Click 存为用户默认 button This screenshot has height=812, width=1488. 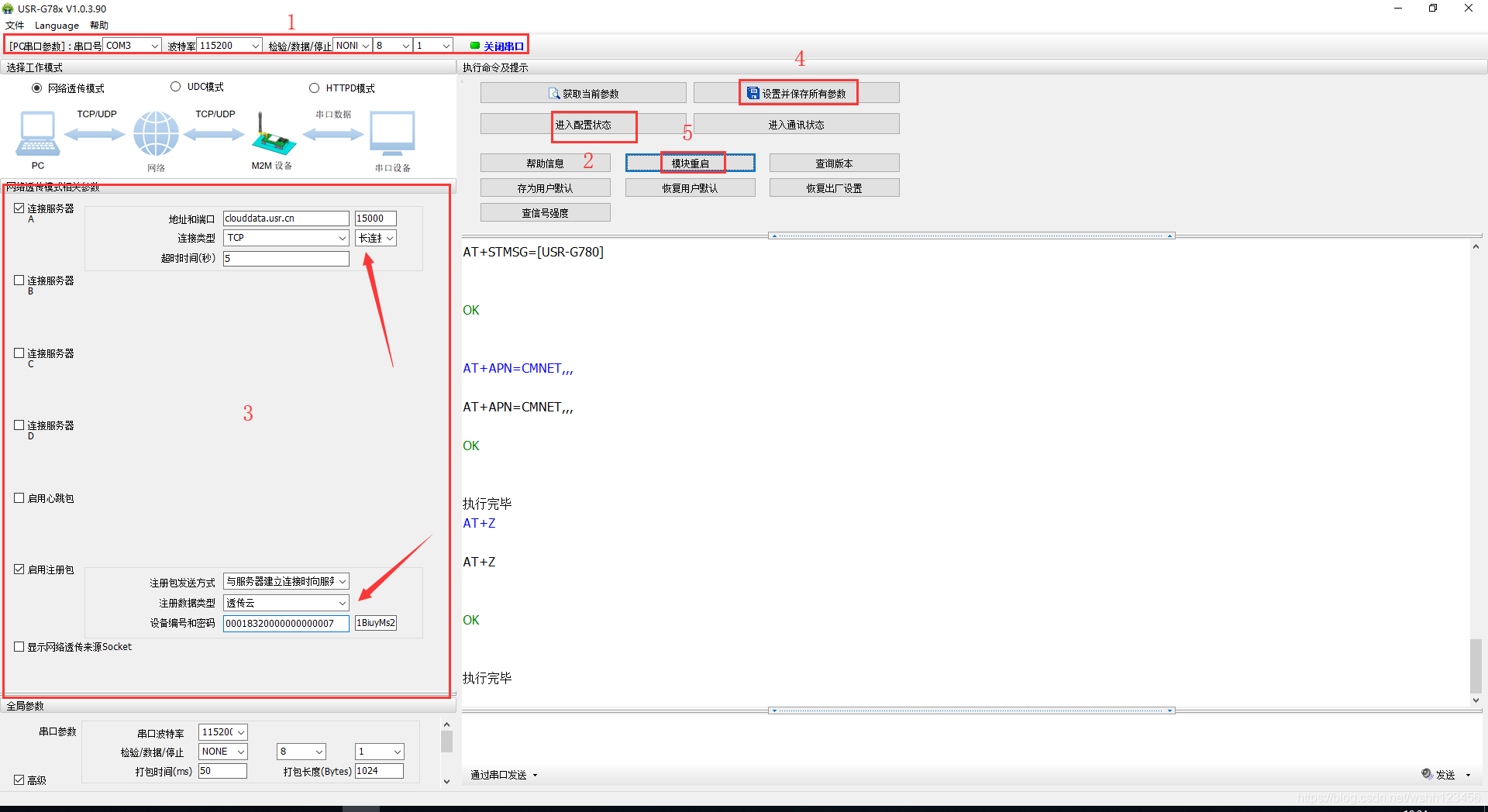point(546,188)
